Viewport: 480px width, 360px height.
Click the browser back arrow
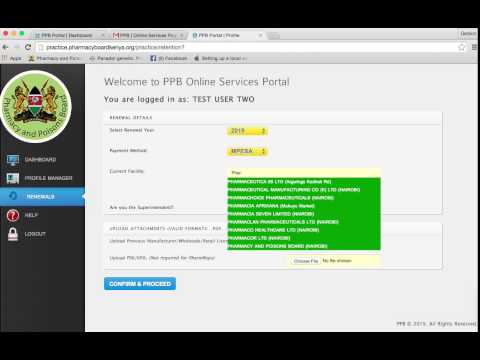5,47
